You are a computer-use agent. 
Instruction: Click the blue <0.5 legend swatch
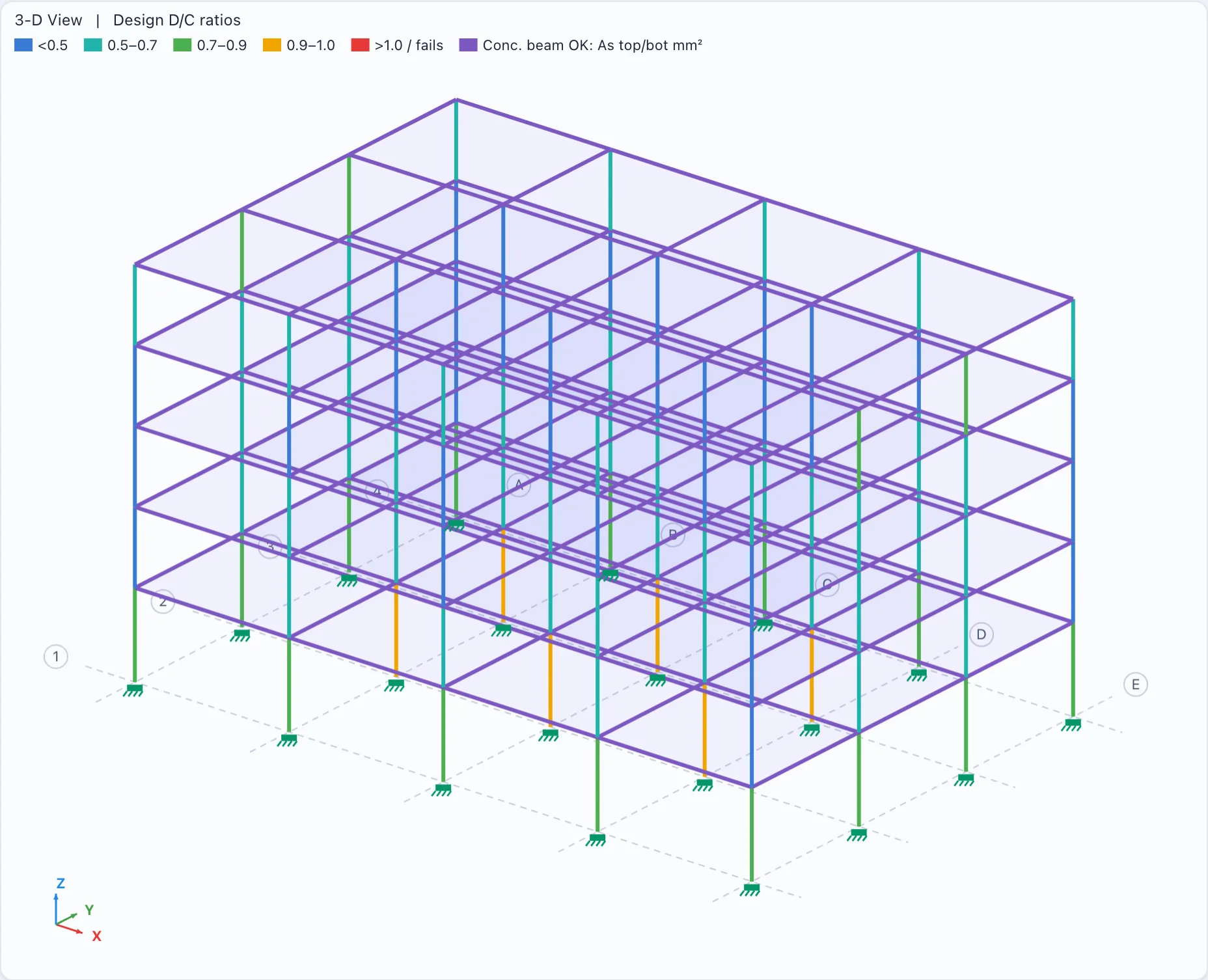tap(23, 45)
